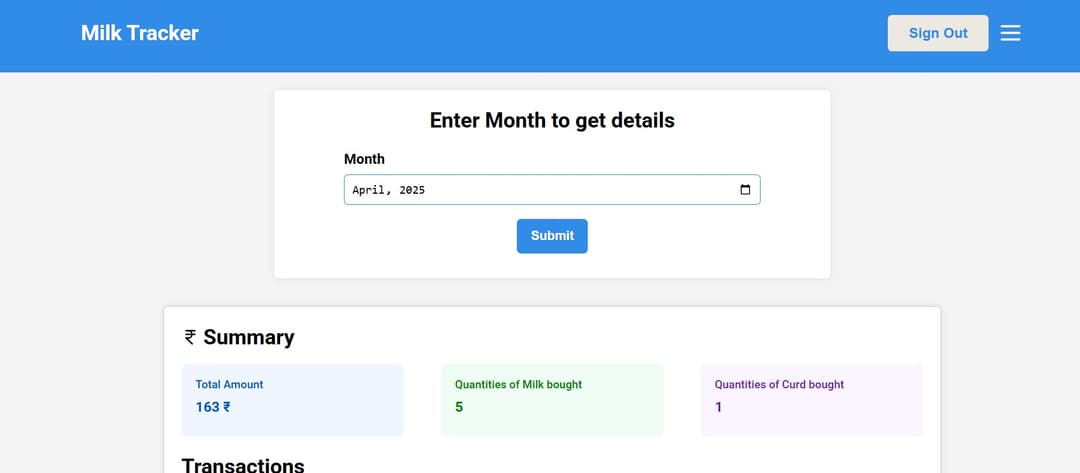
Task: Click the "Enter Month to get details" heading
Action: coord(552,121)
